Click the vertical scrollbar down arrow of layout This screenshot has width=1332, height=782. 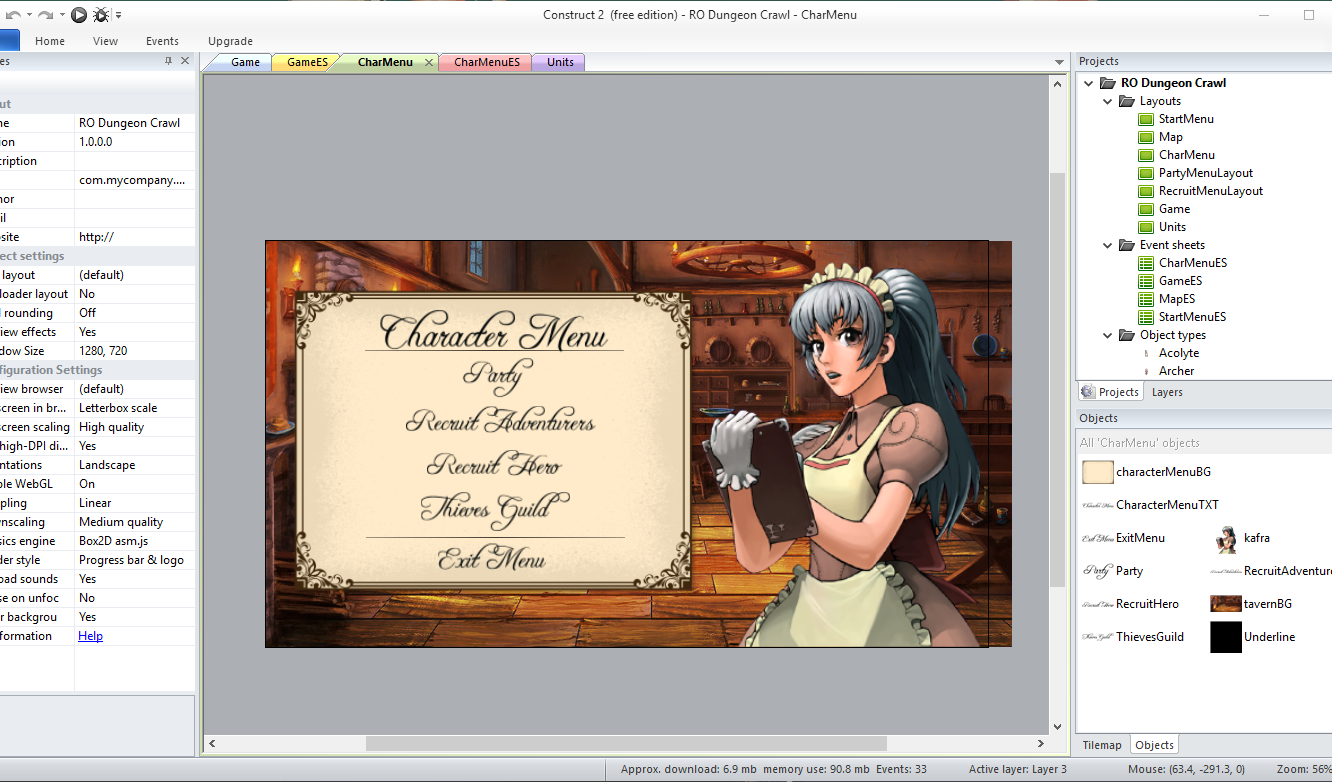click(1058, 727)
